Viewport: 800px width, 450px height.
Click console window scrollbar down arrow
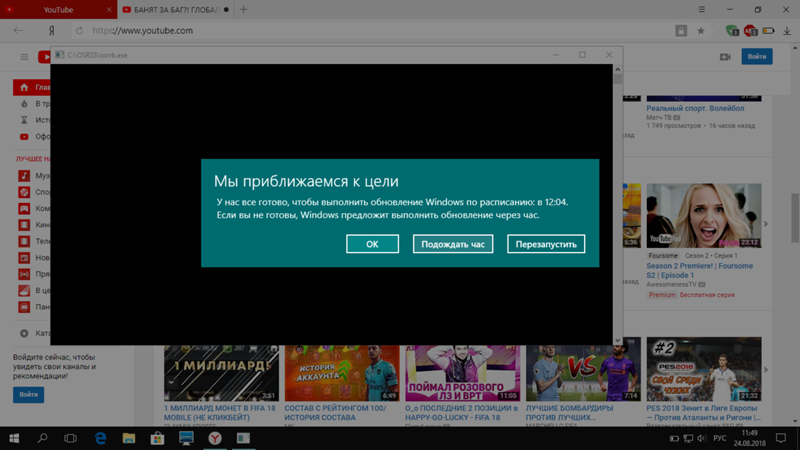[617, 340]
